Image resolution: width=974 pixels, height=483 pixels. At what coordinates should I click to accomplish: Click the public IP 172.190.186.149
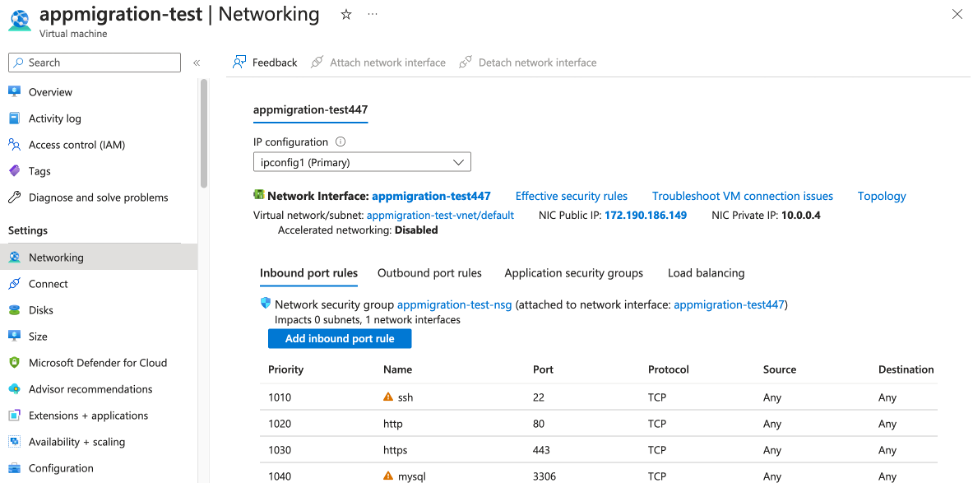(x=645, y=215)
